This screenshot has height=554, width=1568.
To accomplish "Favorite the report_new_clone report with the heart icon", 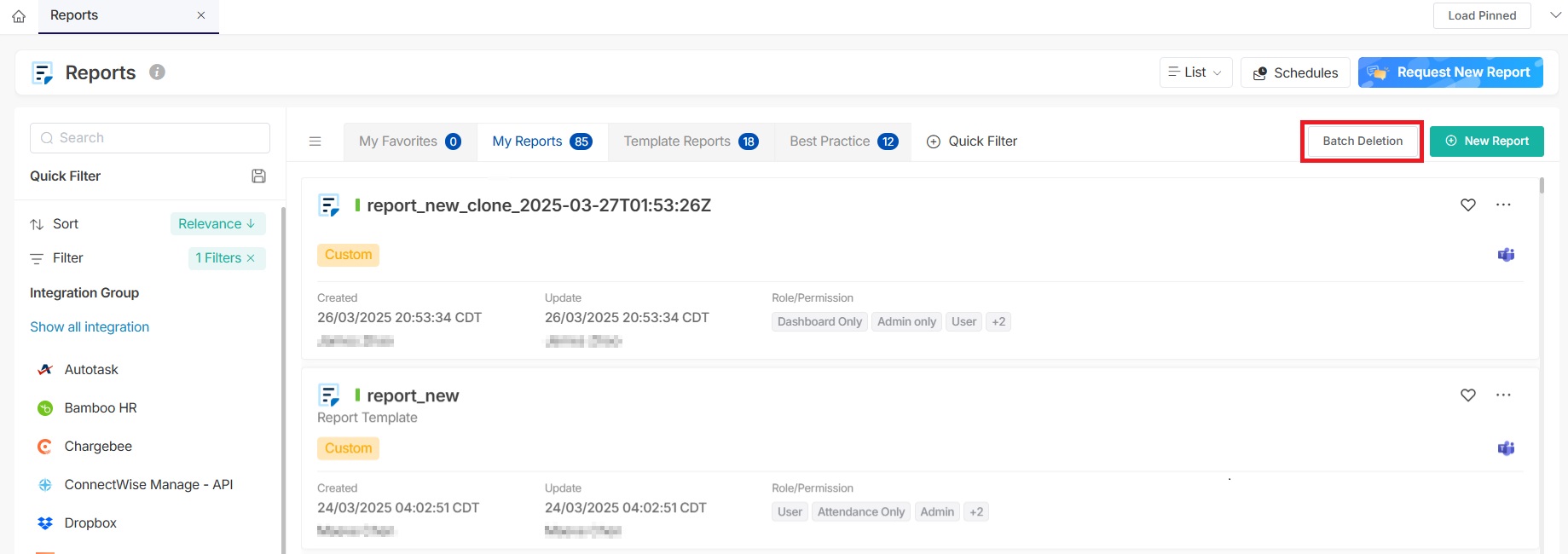I will [1467, 205].
